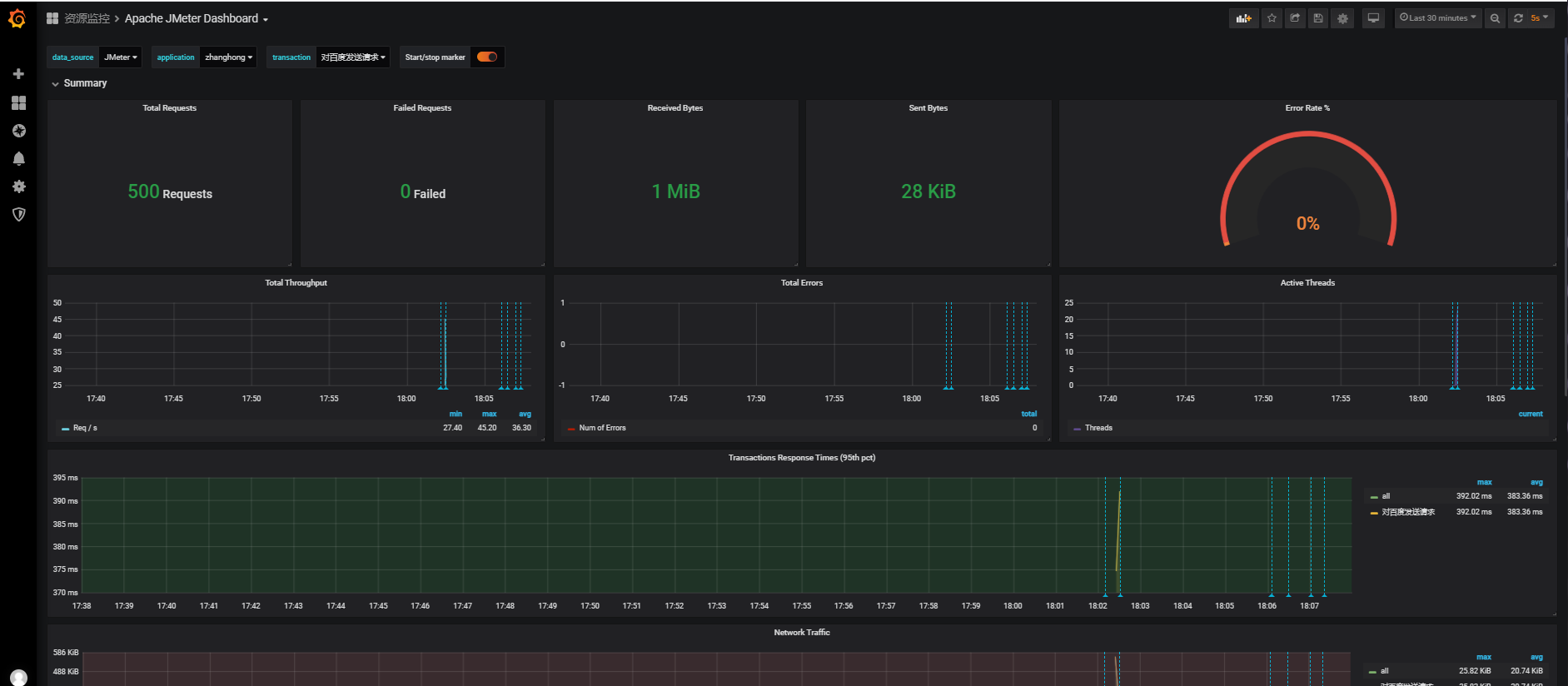Open the Transactions Response Times panel title menu
This screenshot has height=686, width=1568.
[802, 458]
